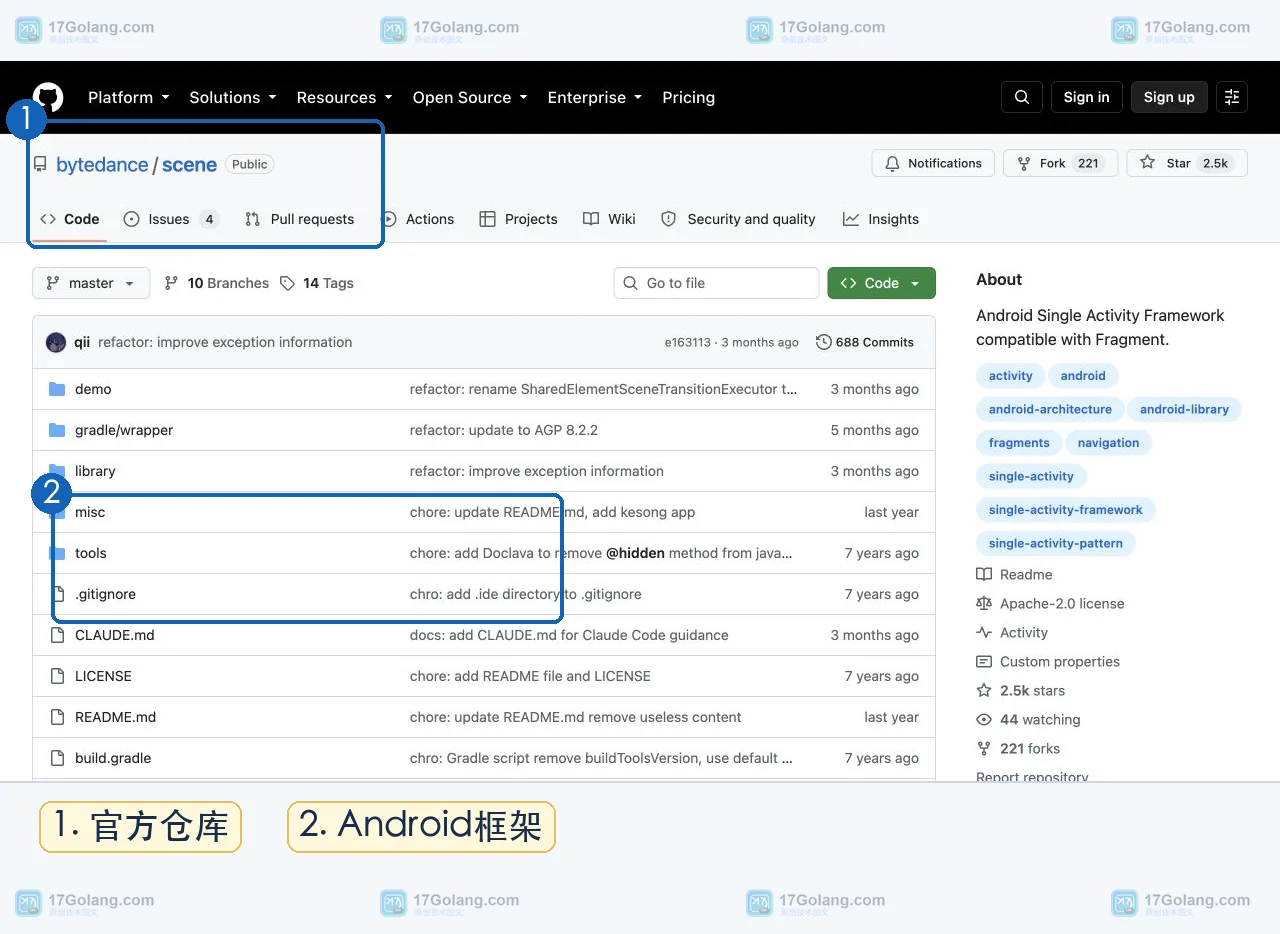Click the Custom properties icon
Image resolution: width=1280 pixels, height=934 pixels.
[x=984, y=661]
